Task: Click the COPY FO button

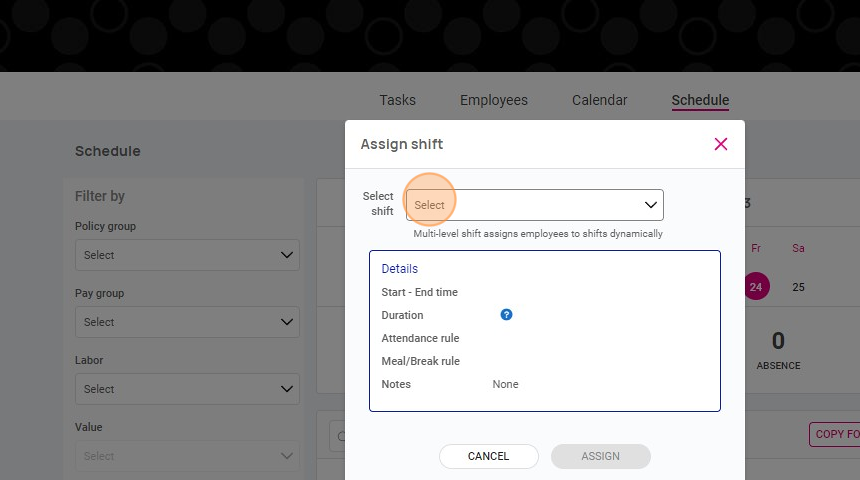Action: [834, 434]
